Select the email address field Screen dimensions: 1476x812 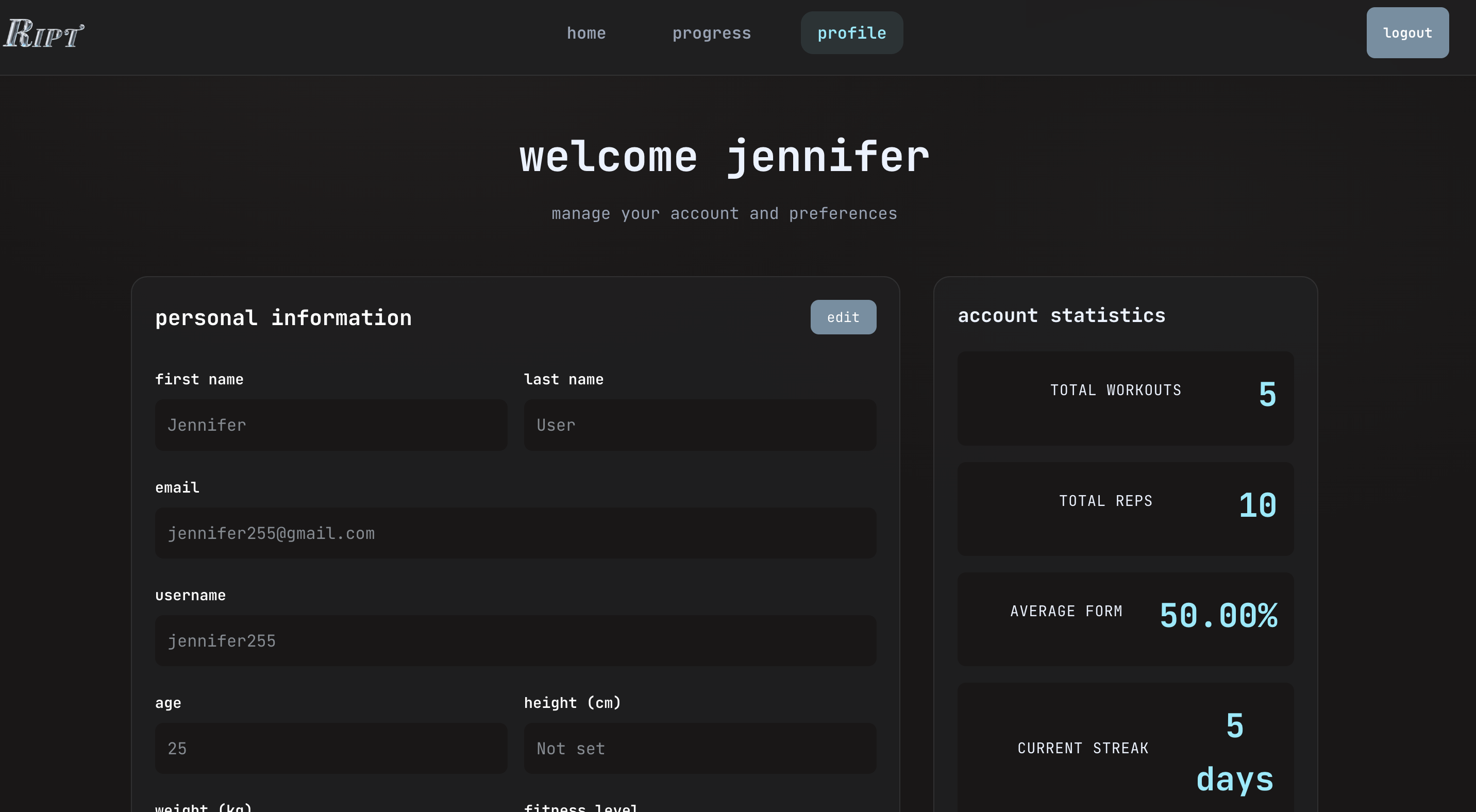(514, 533)
